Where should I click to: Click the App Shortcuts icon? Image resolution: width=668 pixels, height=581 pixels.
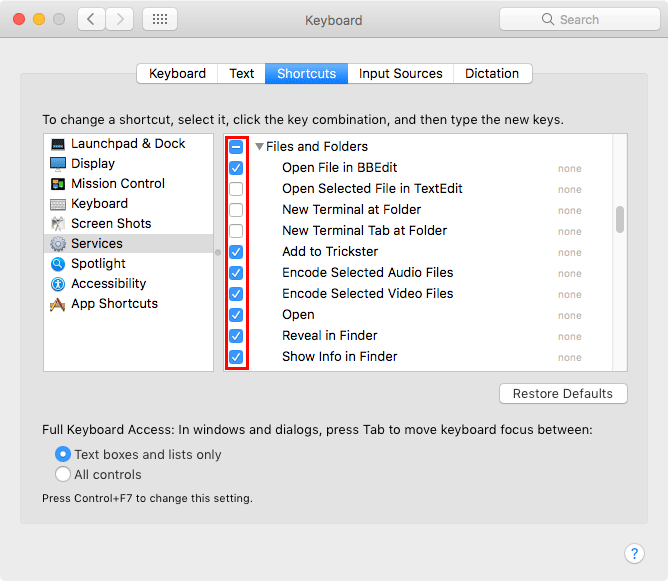[58, 304]
